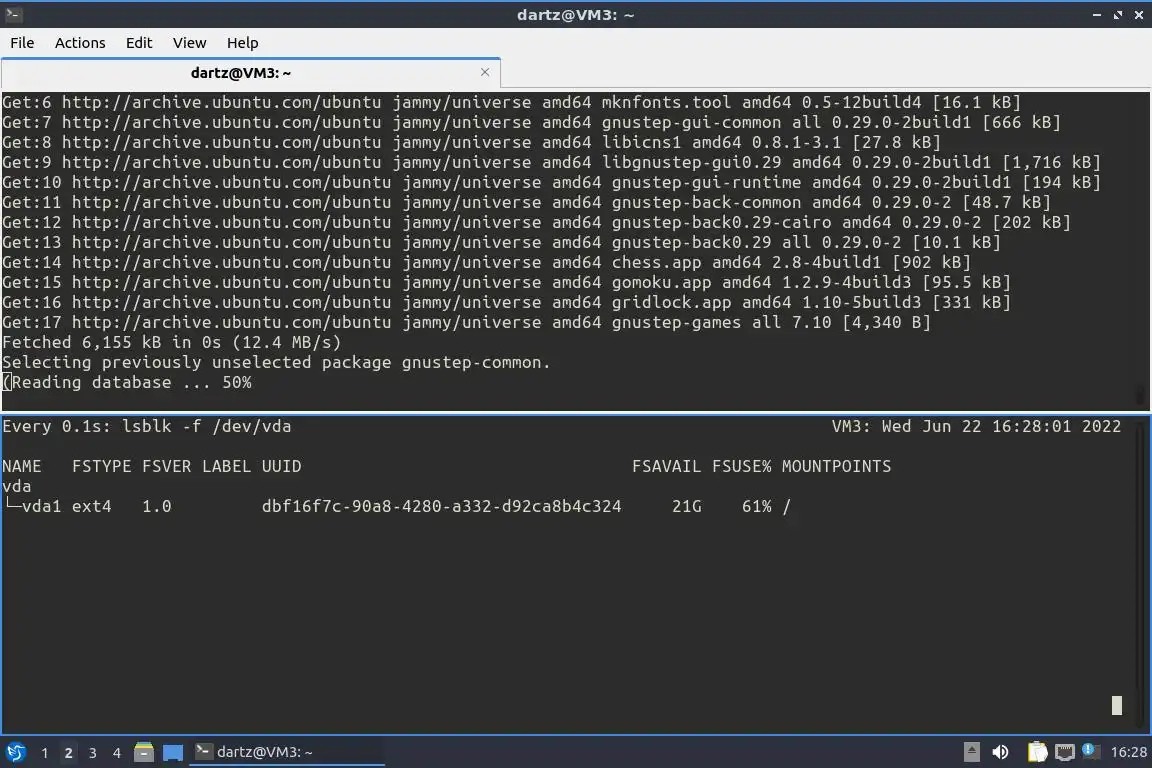Screen dimensions: 1152x768
Task: Open the File menu
Action: coord(22,43)
